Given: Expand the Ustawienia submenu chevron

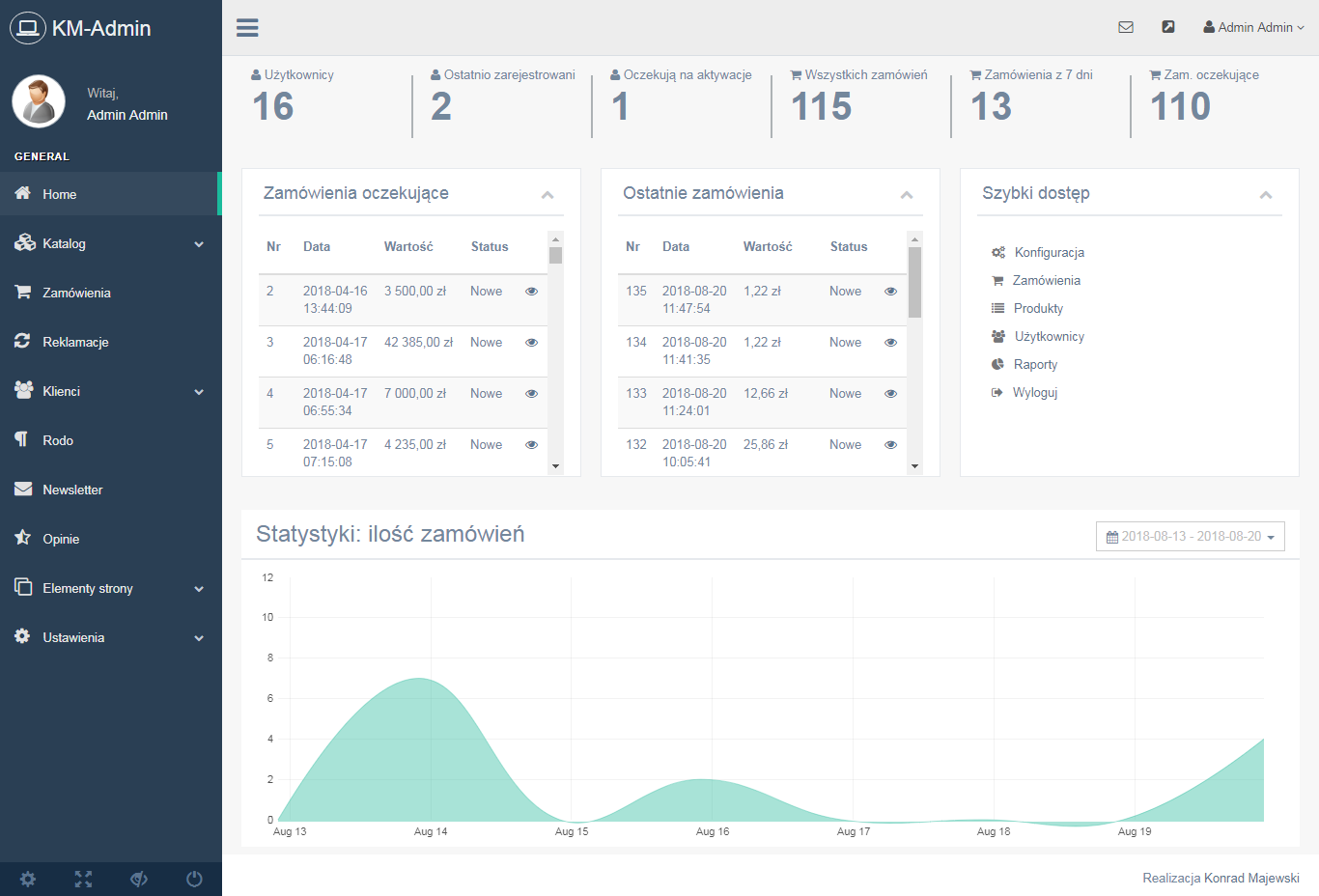Looking at the screenshot, I should coord(199,638).
